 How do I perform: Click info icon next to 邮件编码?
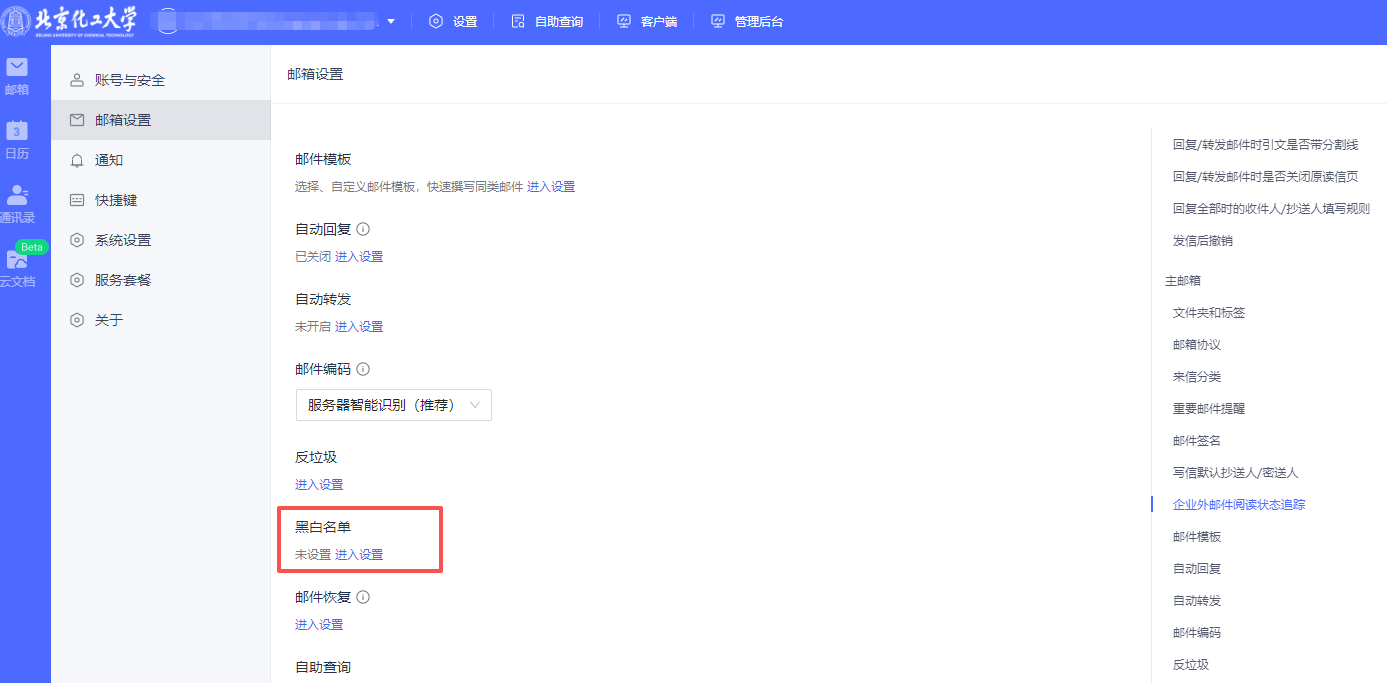point(363,369)
